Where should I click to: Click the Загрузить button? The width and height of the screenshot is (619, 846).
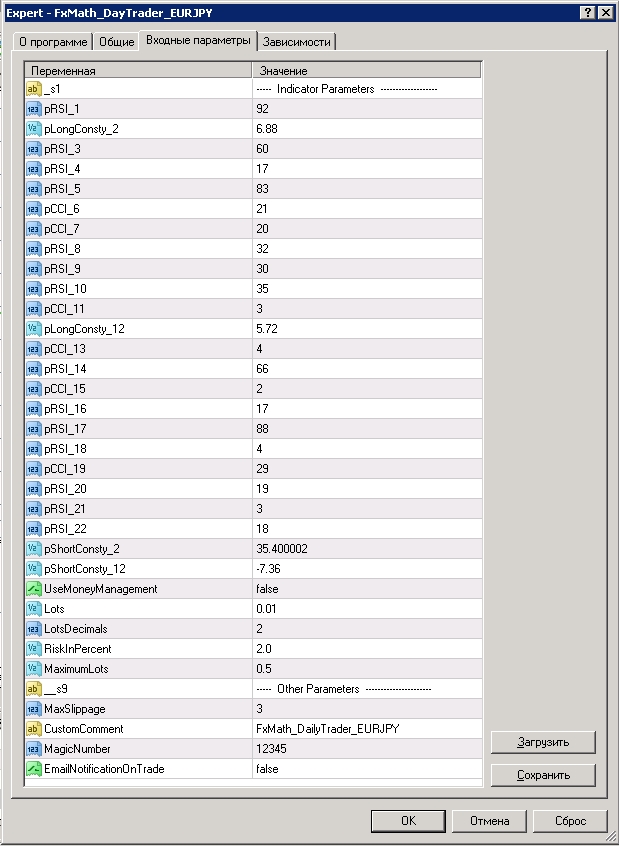pos(543,742)
